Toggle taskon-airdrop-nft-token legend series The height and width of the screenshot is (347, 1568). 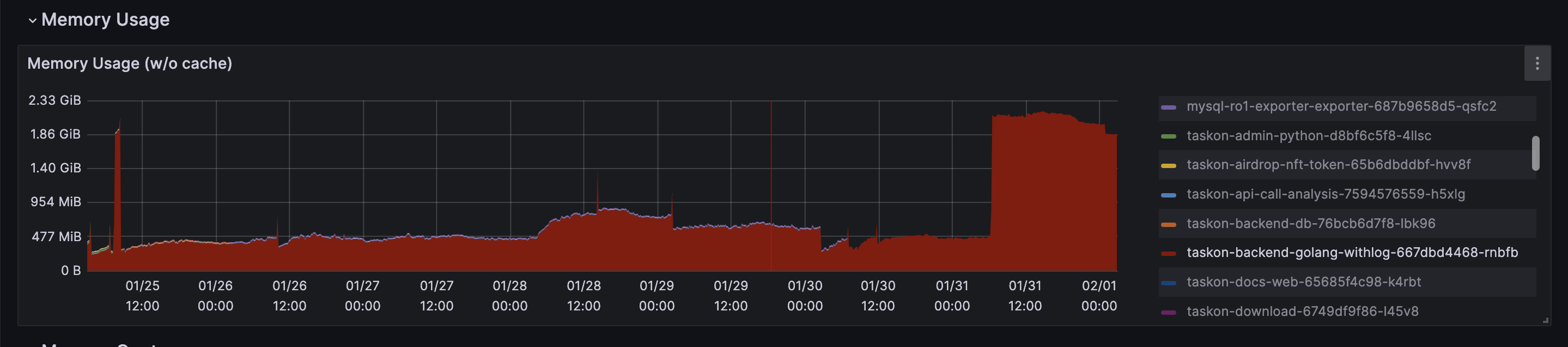pyautogui.click(x=1328, y=165)
